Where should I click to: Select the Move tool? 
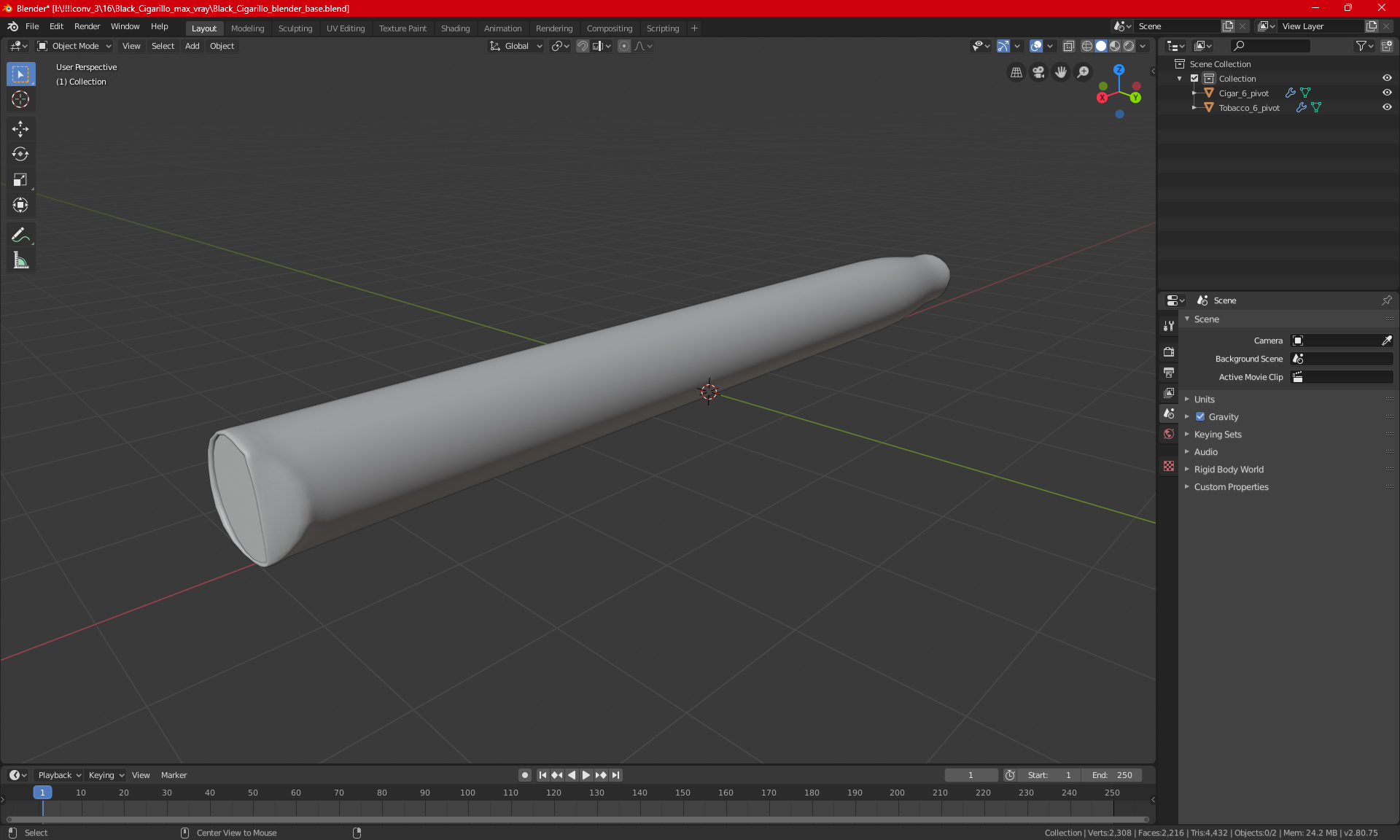(x=20, y=129)
